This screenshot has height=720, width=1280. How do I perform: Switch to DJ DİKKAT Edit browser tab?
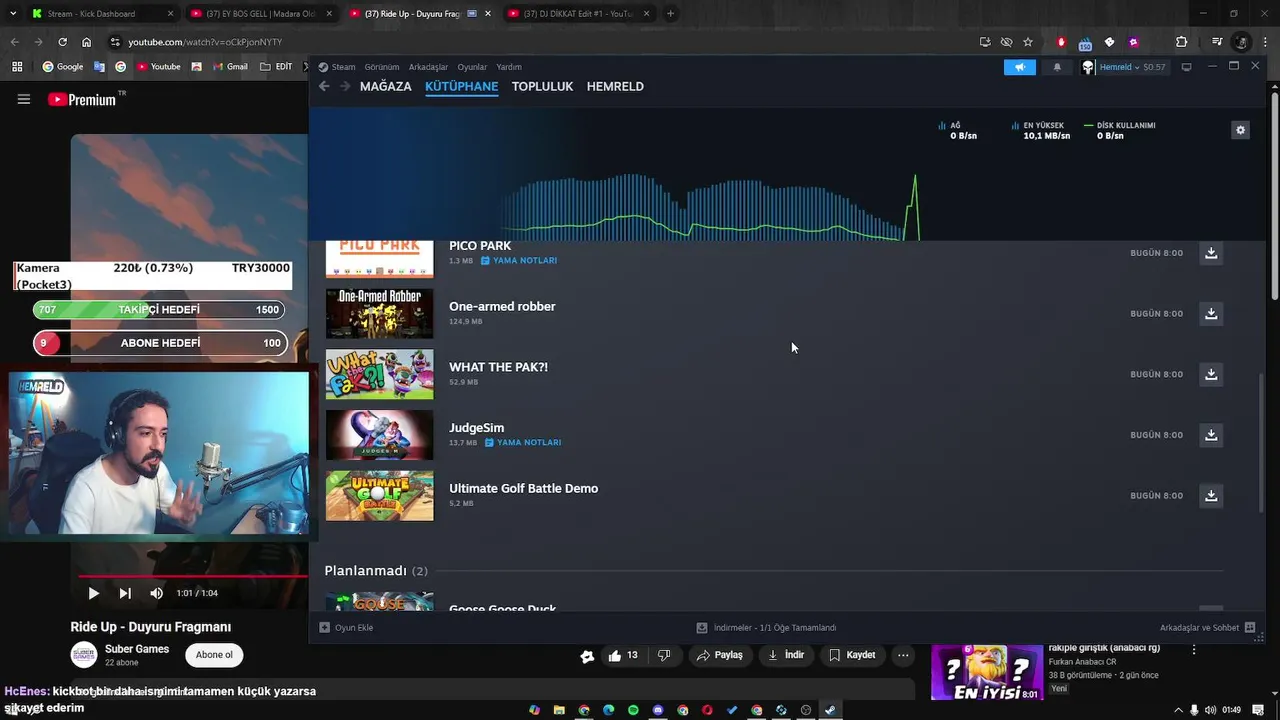577,14
